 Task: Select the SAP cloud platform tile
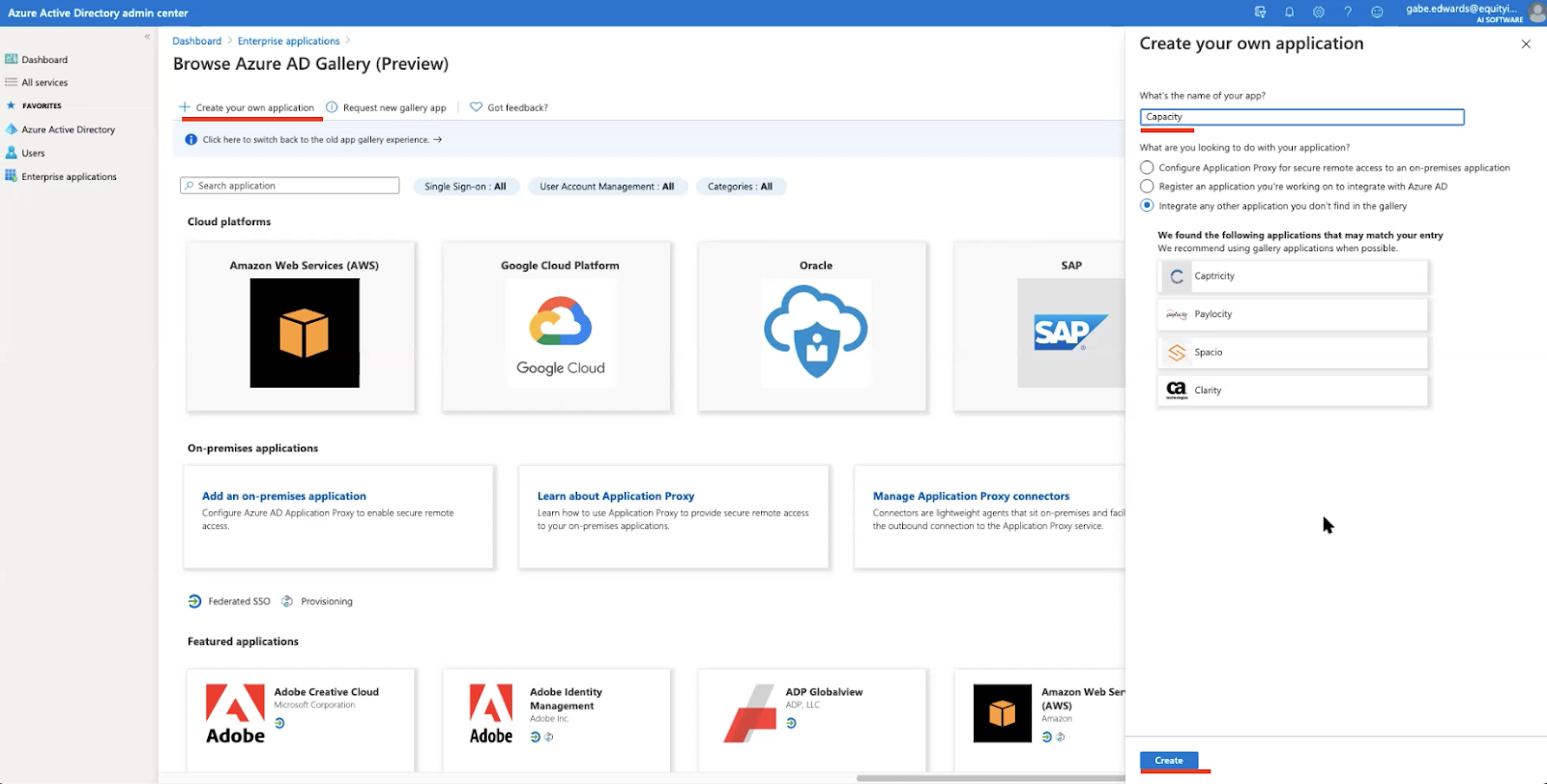pos(1040,327)
